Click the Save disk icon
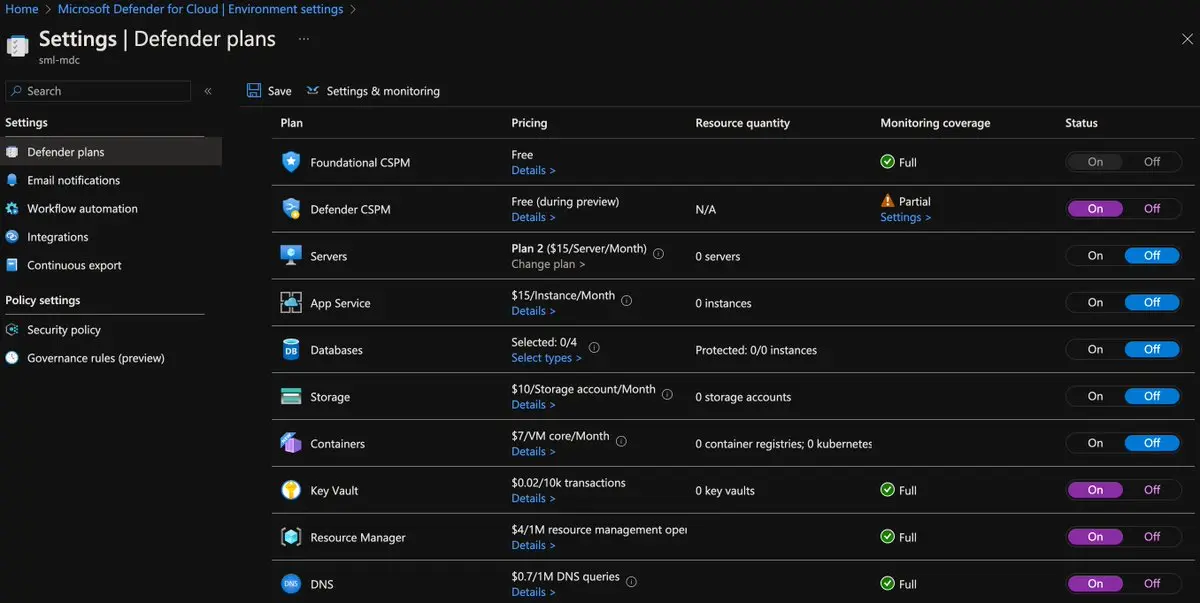 tap(254, 91)
